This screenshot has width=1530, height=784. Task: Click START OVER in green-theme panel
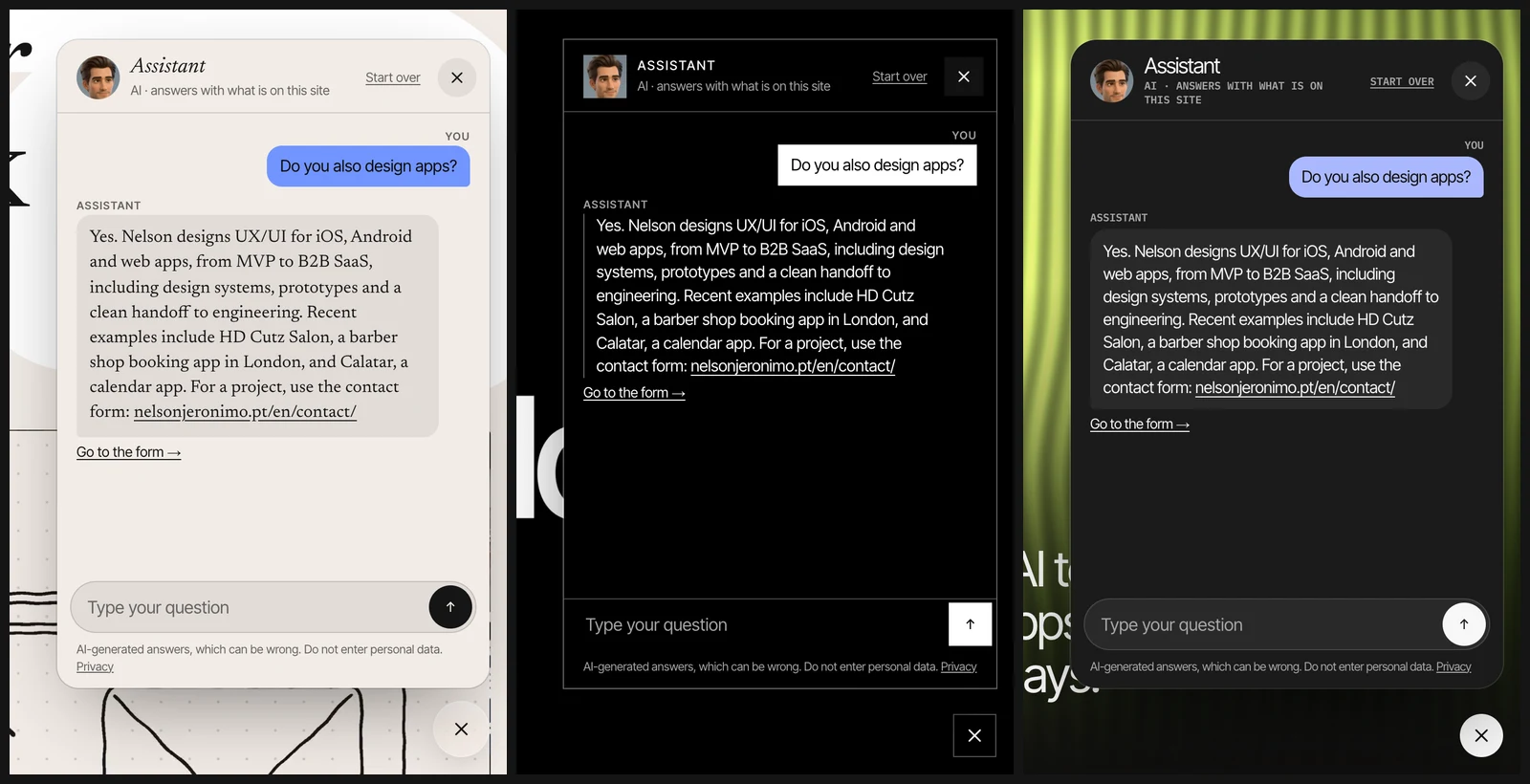[1402, 82]
